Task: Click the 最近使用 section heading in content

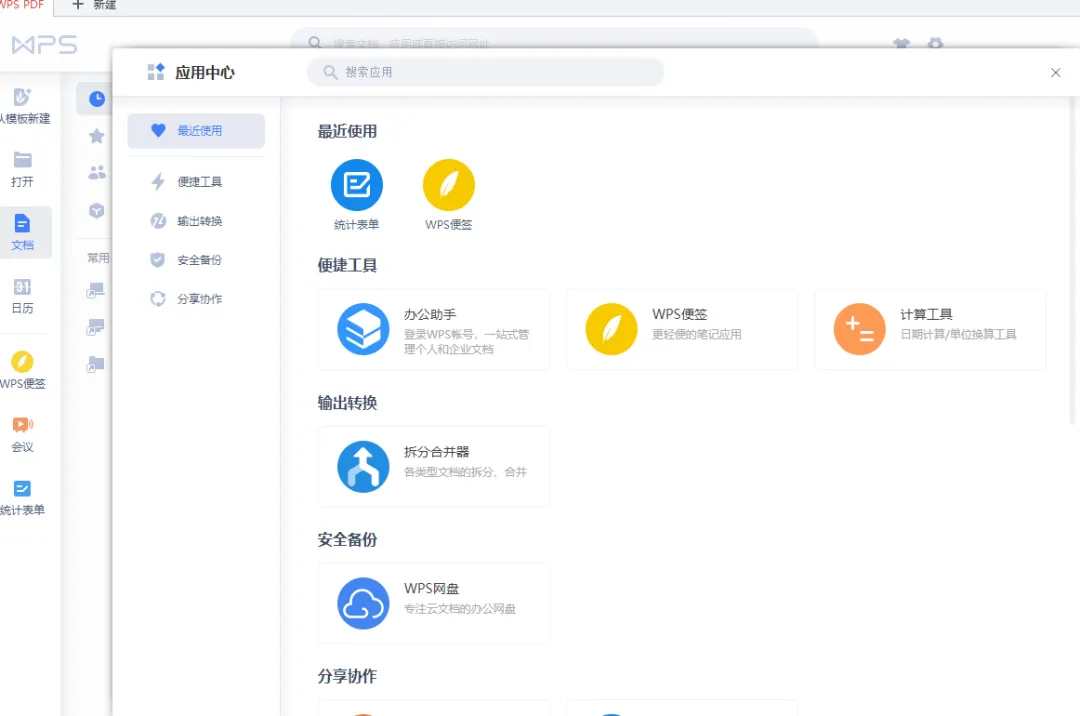Action: pyautogui.click(x=347, y=131)
